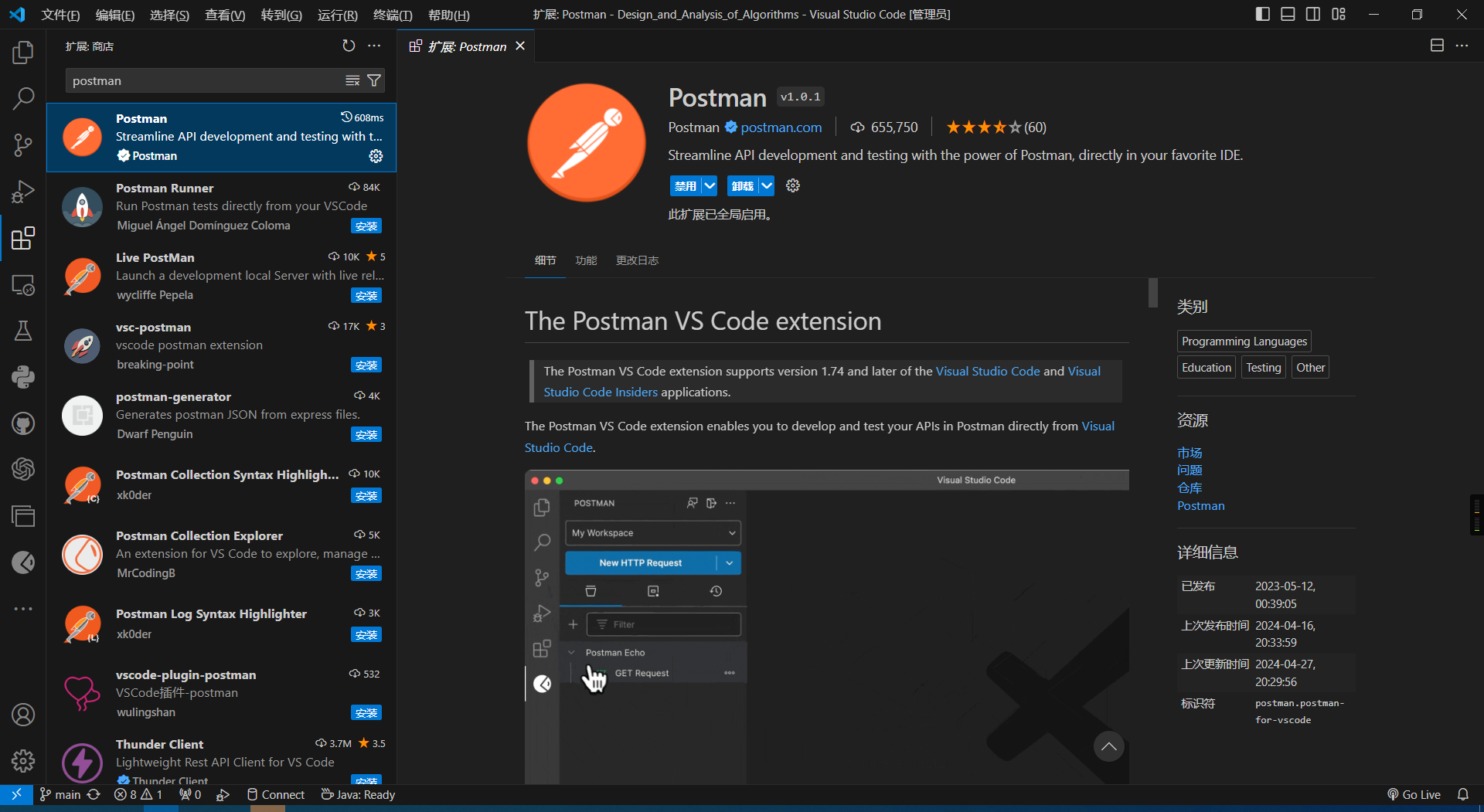Open the Explorer view in activity bar
The image size is (1484, 812).
pyautogui.click(x=23, y=53)
